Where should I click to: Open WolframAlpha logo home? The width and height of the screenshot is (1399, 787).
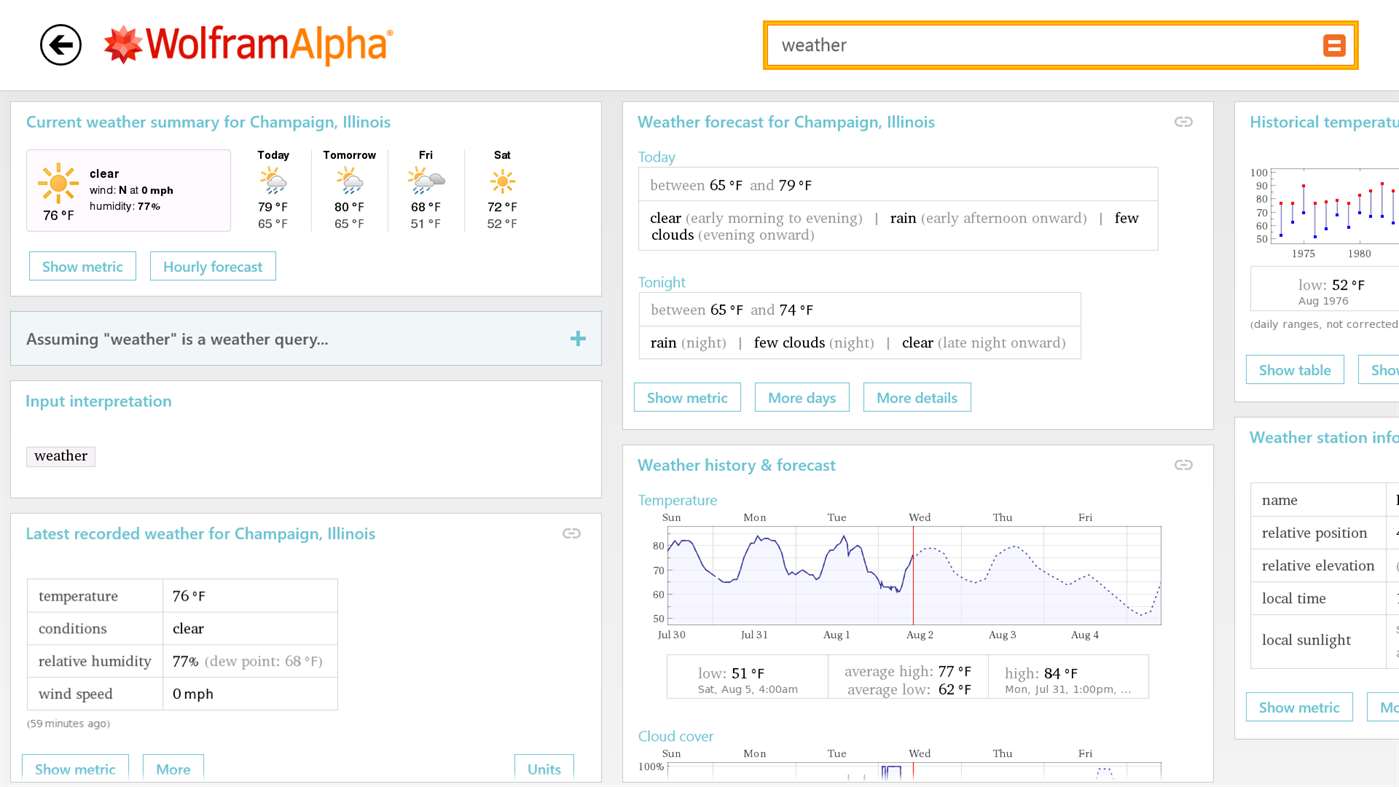pos(249,45)
